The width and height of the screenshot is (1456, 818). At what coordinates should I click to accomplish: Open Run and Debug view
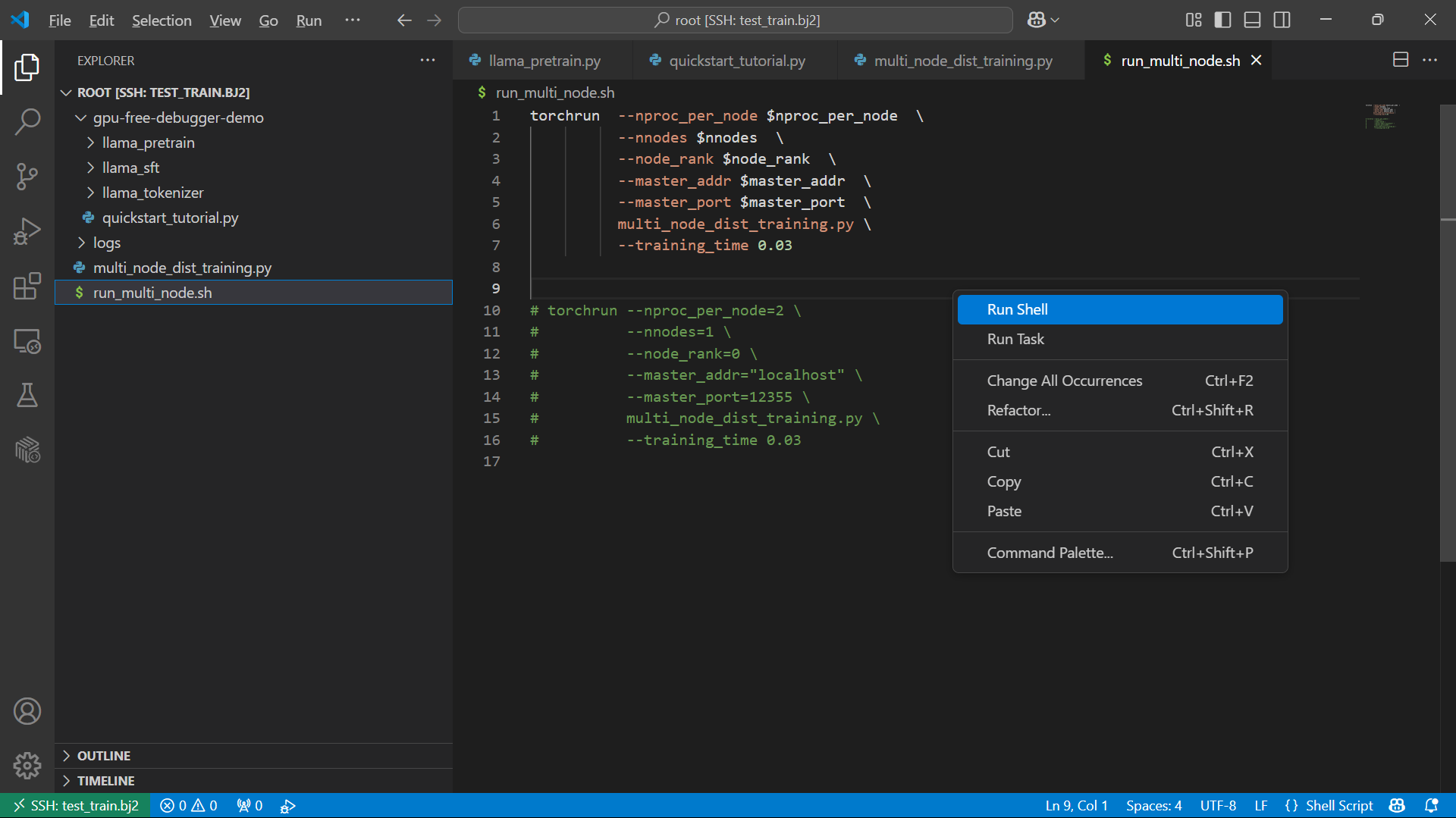pos(27,231)
